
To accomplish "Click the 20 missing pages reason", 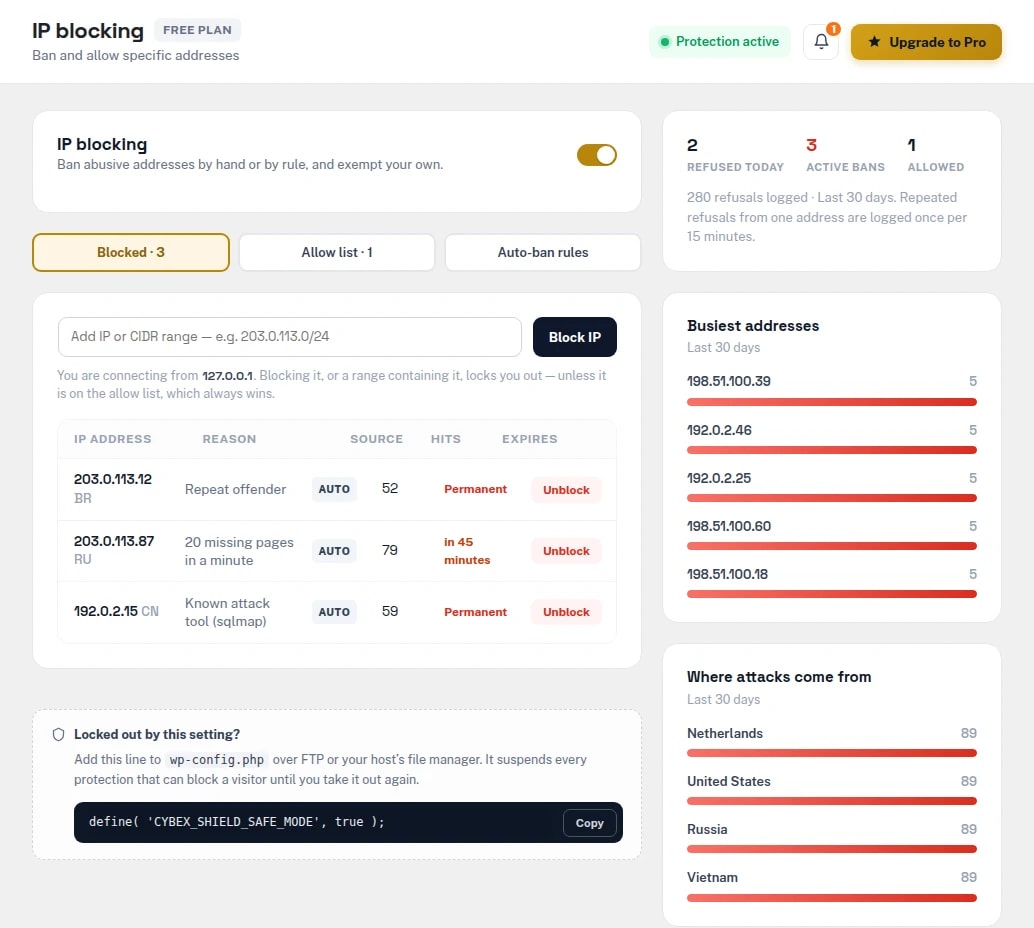I will pyautogui.click(x=239, y=551).
